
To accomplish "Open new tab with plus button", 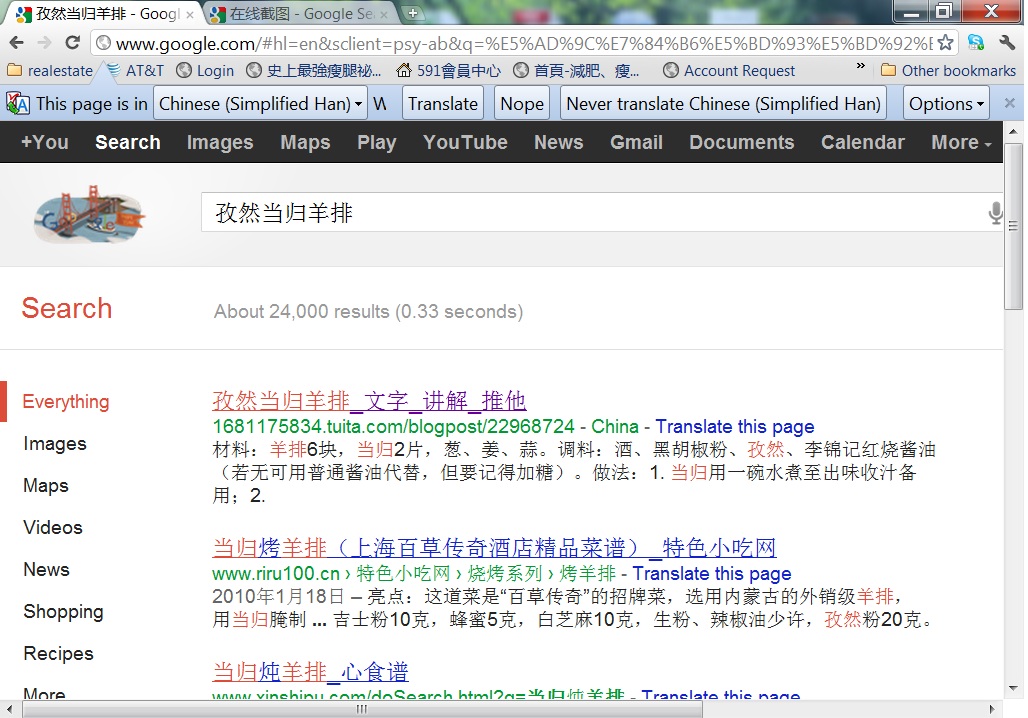I will tap(413, 12).
